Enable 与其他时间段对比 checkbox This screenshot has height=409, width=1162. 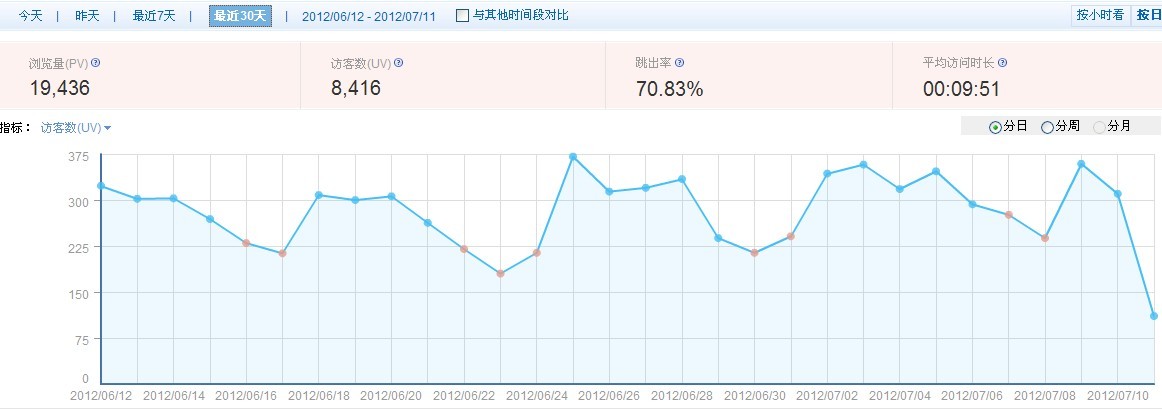pos(461,16)
